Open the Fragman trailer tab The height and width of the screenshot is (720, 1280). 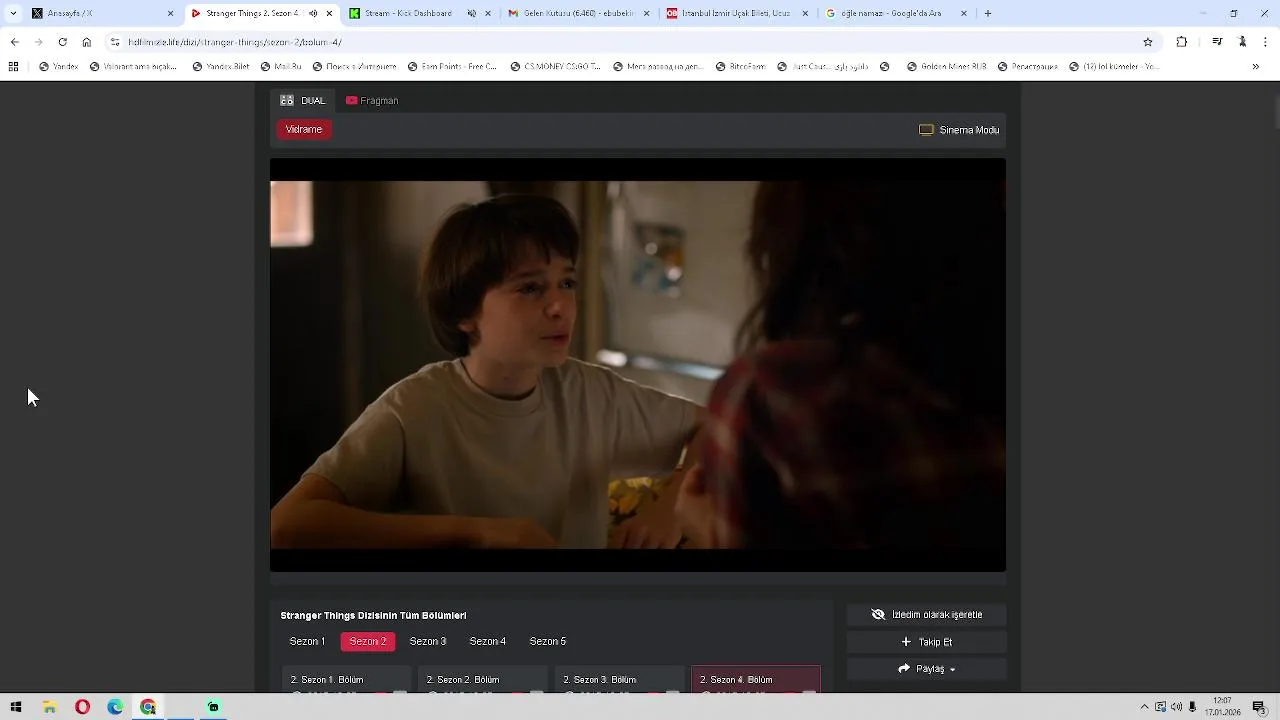[x=372, y=100]
